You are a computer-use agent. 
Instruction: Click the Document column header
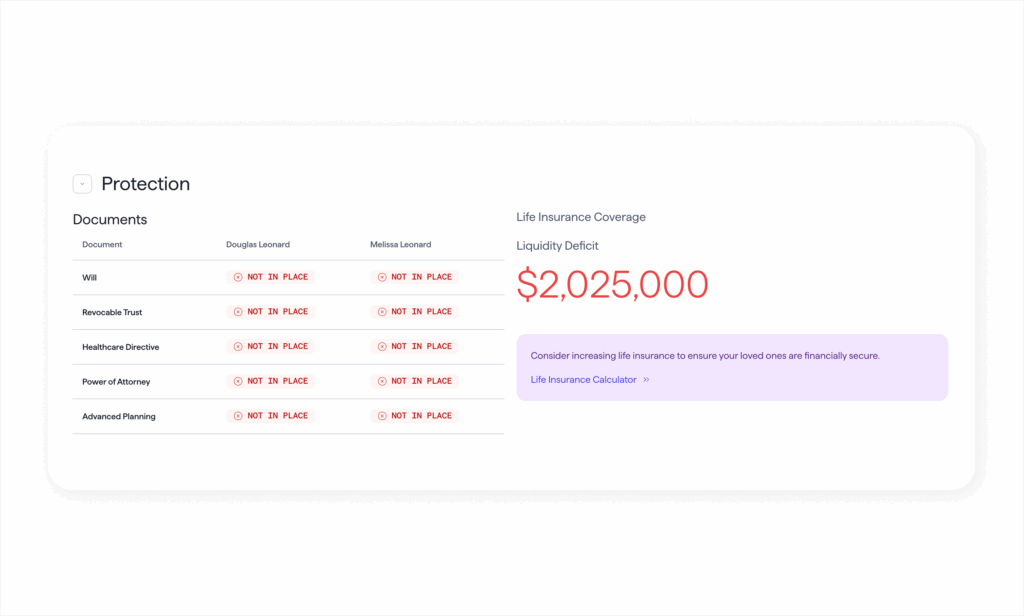[x=102, y=245]
